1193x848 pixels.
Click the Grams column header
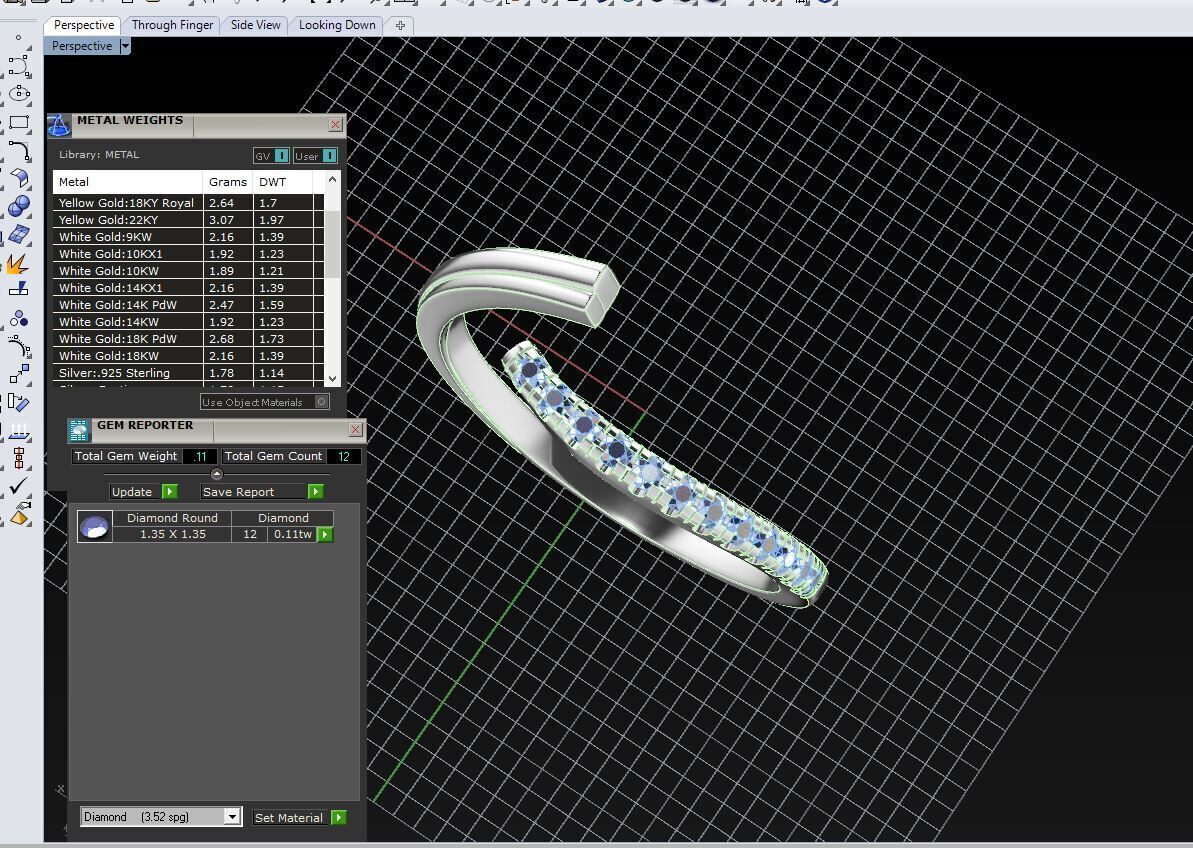click(x=227, y=182)
